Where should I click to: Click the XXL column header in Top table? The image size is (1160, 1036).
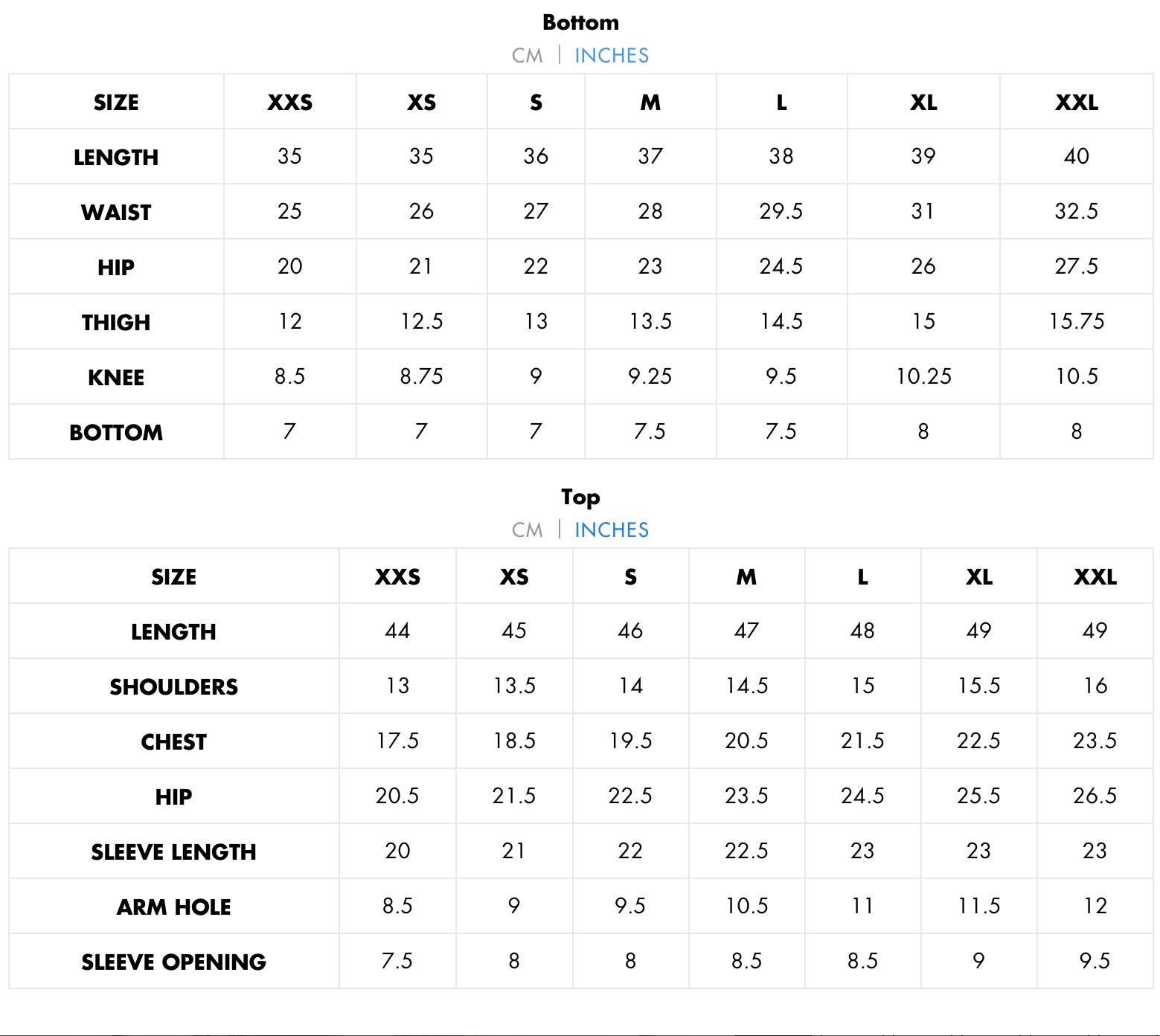point(1095,577)
